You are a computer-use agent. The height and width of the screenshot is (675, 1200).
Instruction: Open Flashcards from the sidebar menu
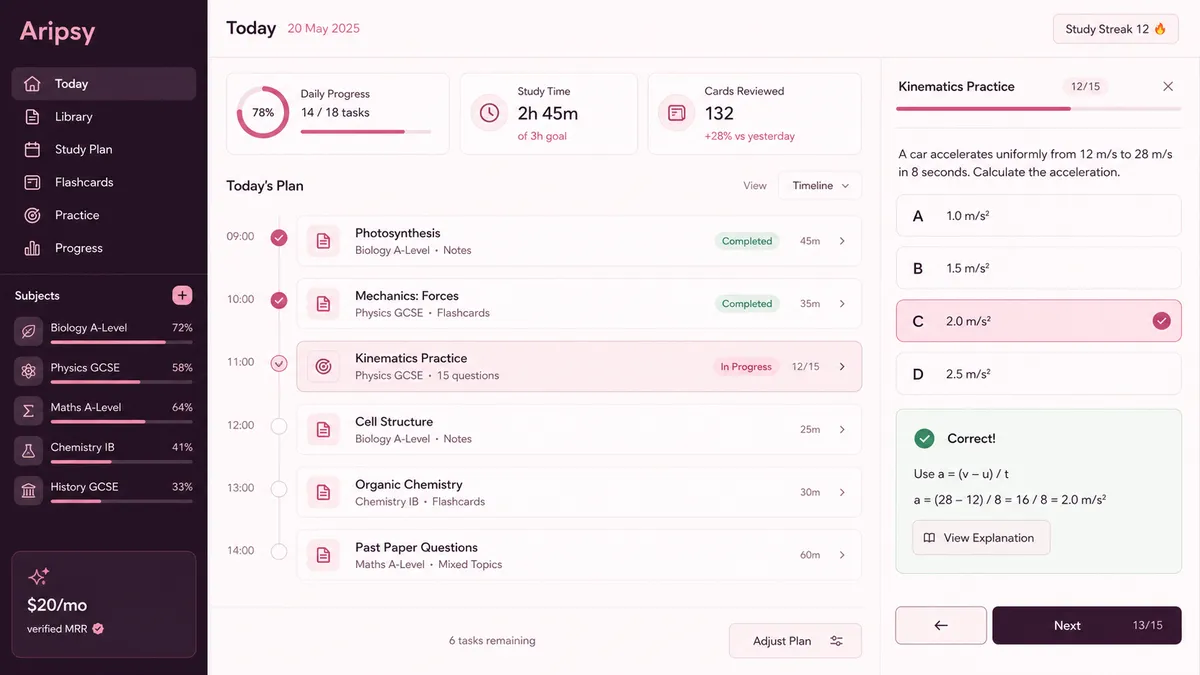[104, 183]
